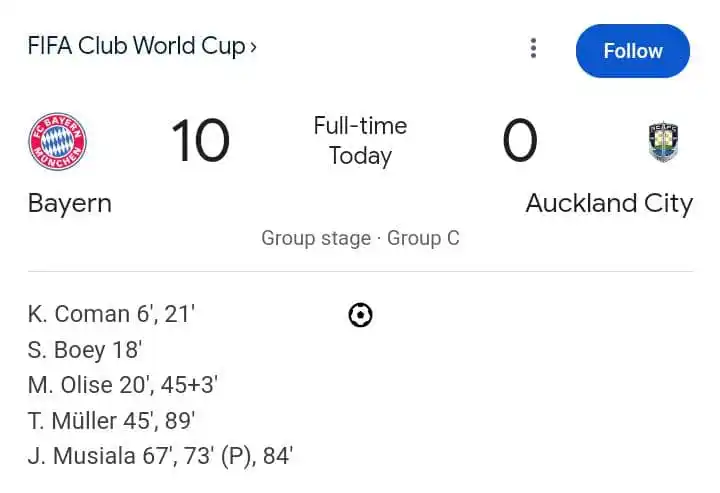The width and height of the screenshot is (720, 493).
Task: Click the Follow button
Action: (632, 51)
